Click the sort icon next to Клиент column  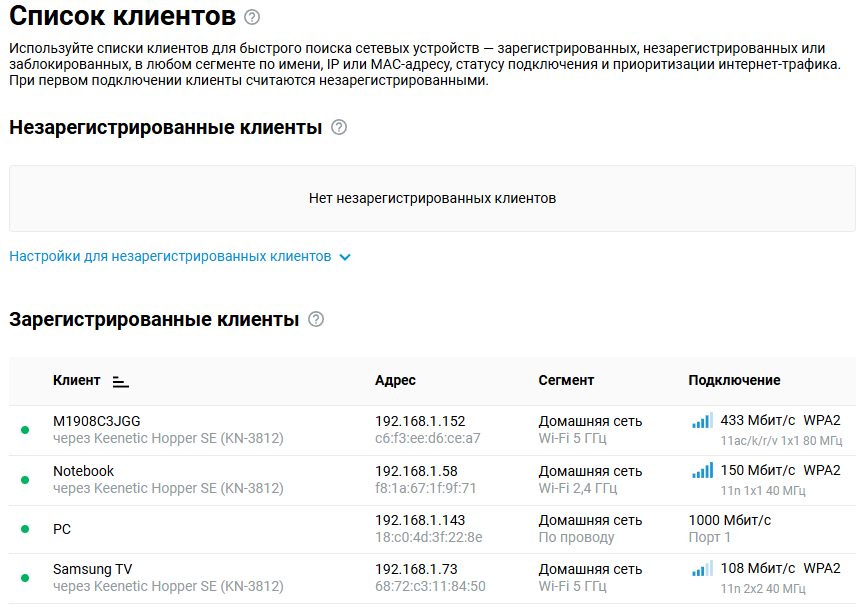(x=121, y=381)
